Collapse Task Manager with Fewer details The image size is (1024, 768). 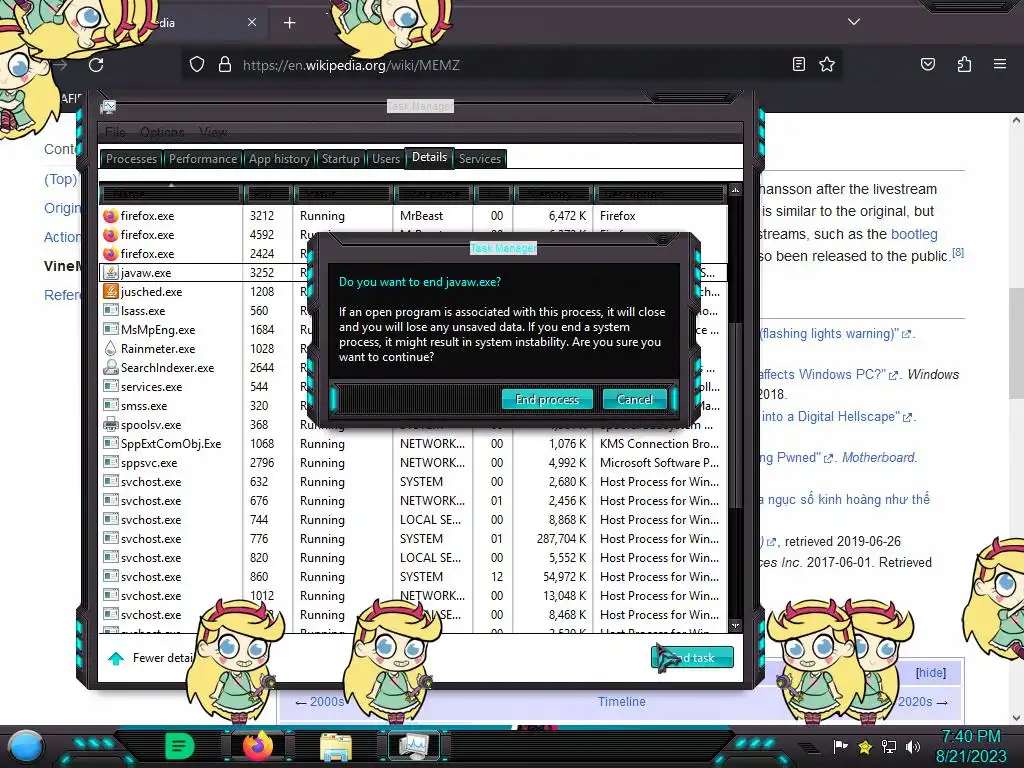pos(152,658)
